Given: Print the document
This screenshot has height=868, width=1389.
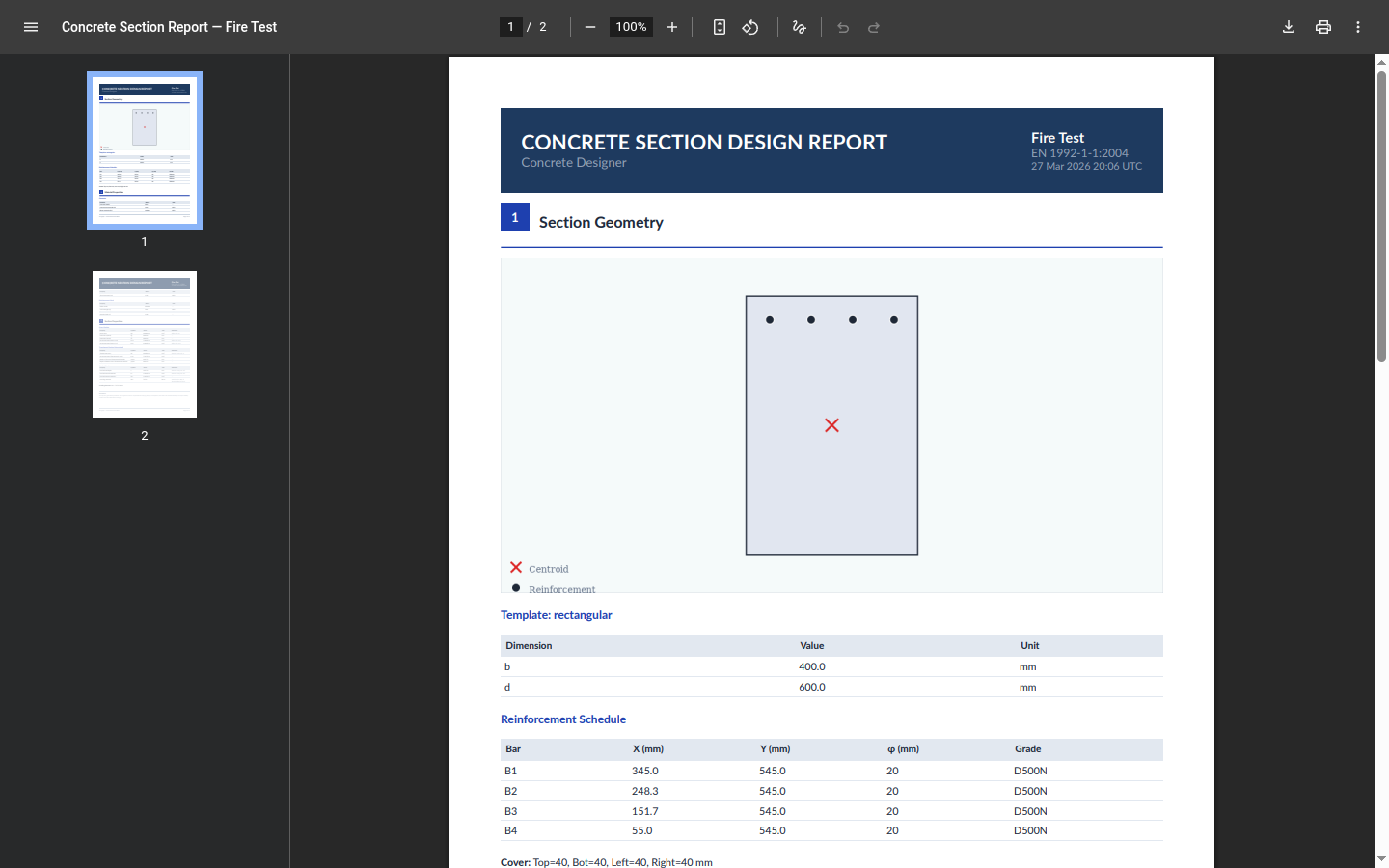Looking at the screenshot, I should [1323, 27].
